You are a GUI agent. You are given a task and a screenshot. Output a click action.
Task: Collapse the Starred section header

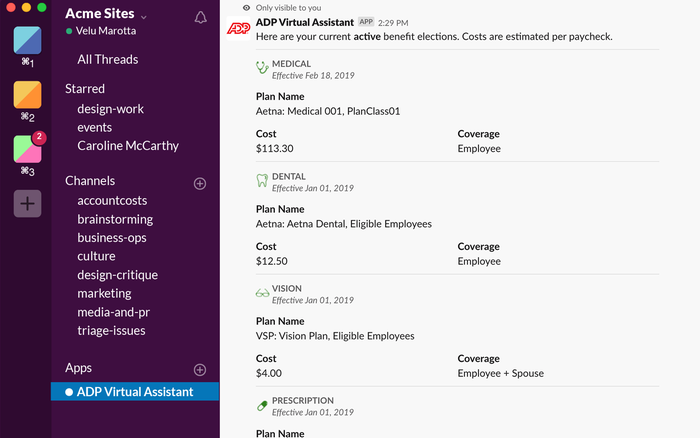pos(85,88)
